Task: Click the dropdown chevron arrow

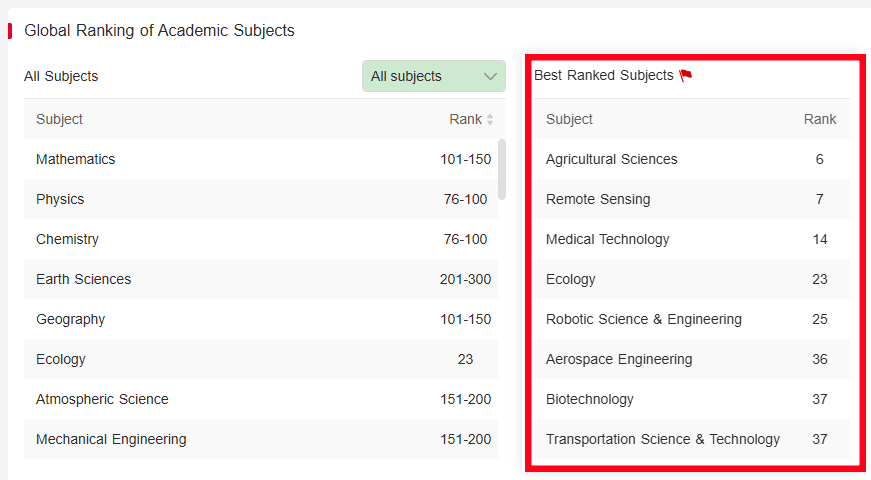Action: coord(490,76)
